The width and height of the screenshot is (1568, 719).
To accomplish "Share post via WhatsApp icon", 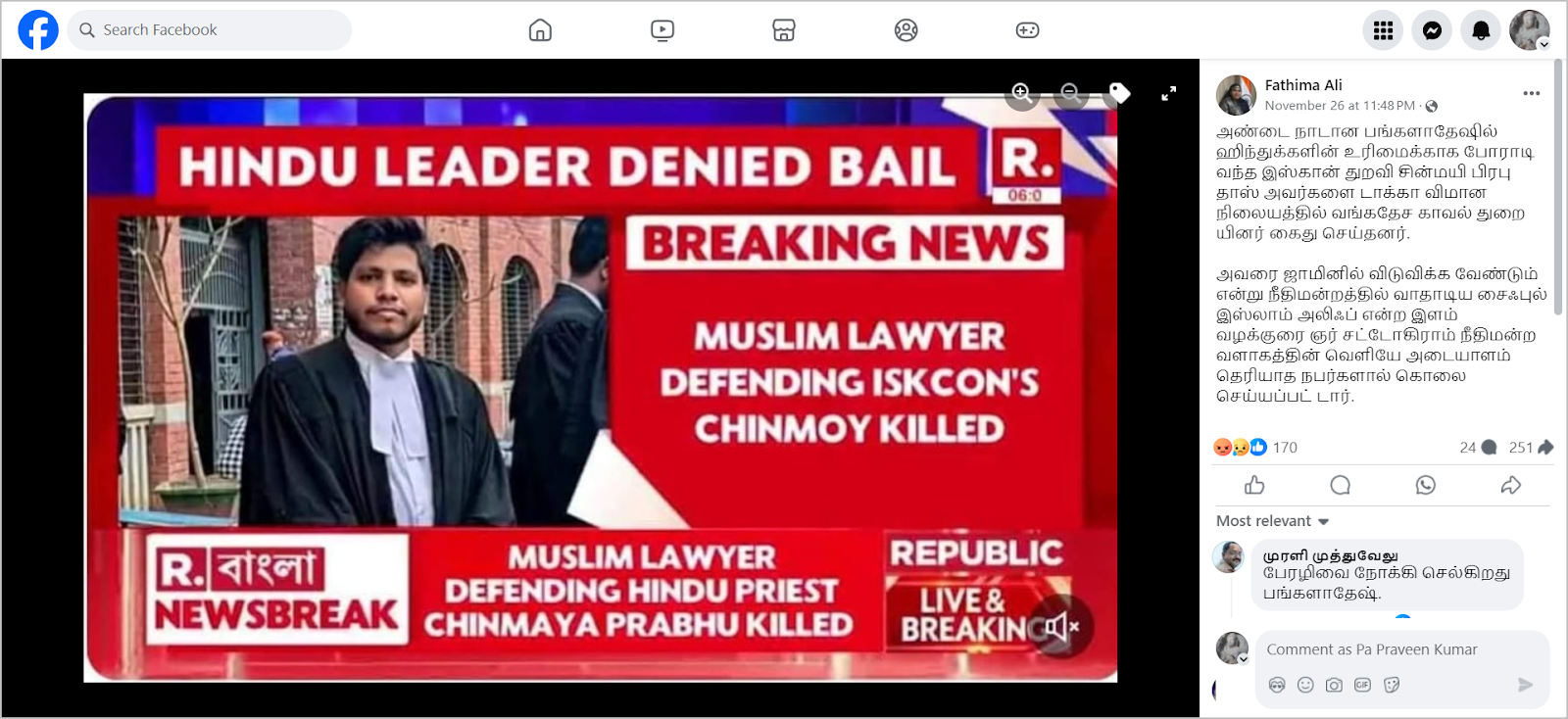I will click(x=1426, y=485).
